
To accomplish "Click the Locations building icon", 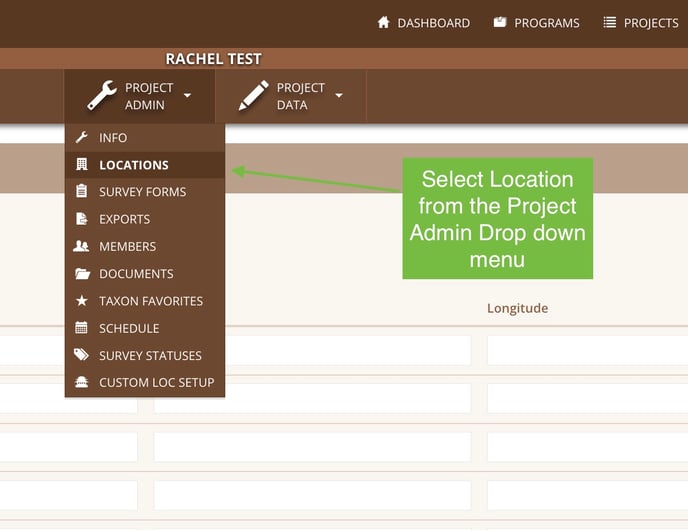I will [x=82, y=165].
